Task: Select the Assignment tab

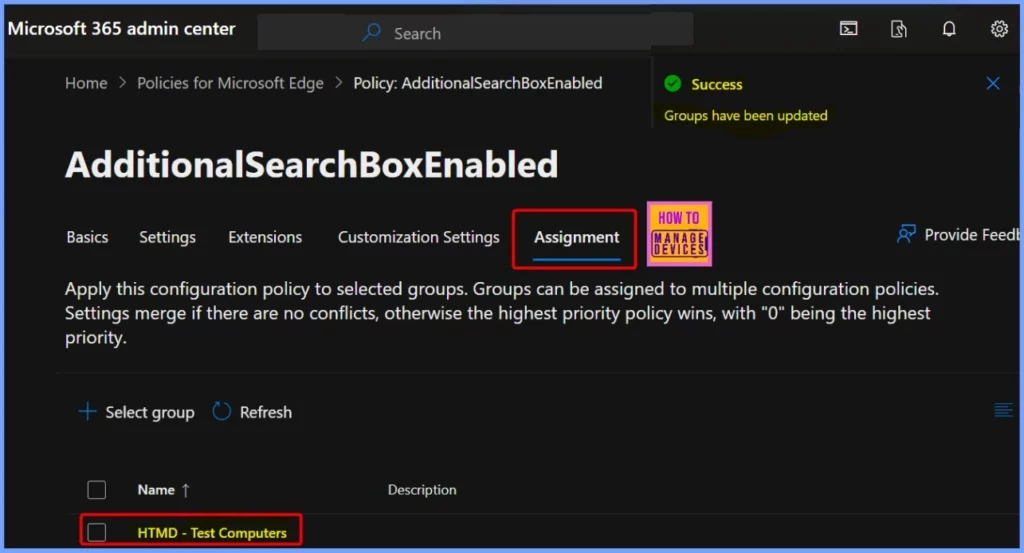Action: (x=577, y=238)
